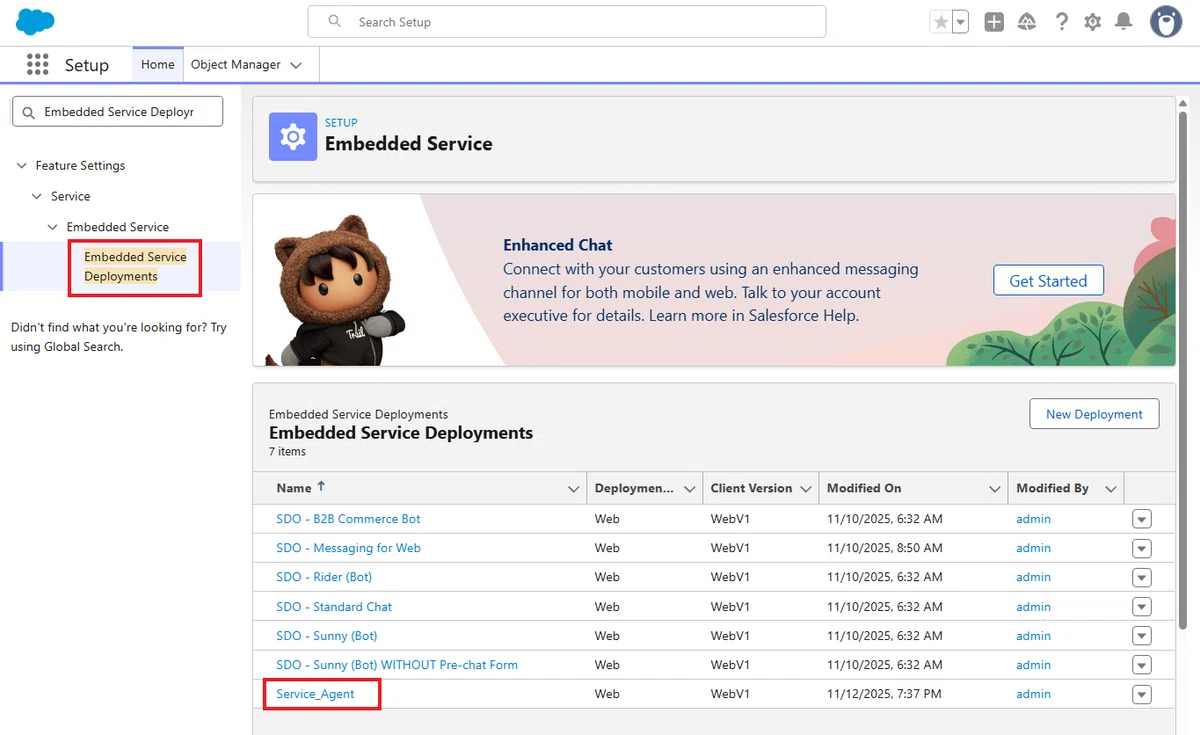
Task: Open row actions for SDO - Sunny (Bot)
Action: (x=1142, y=636)
